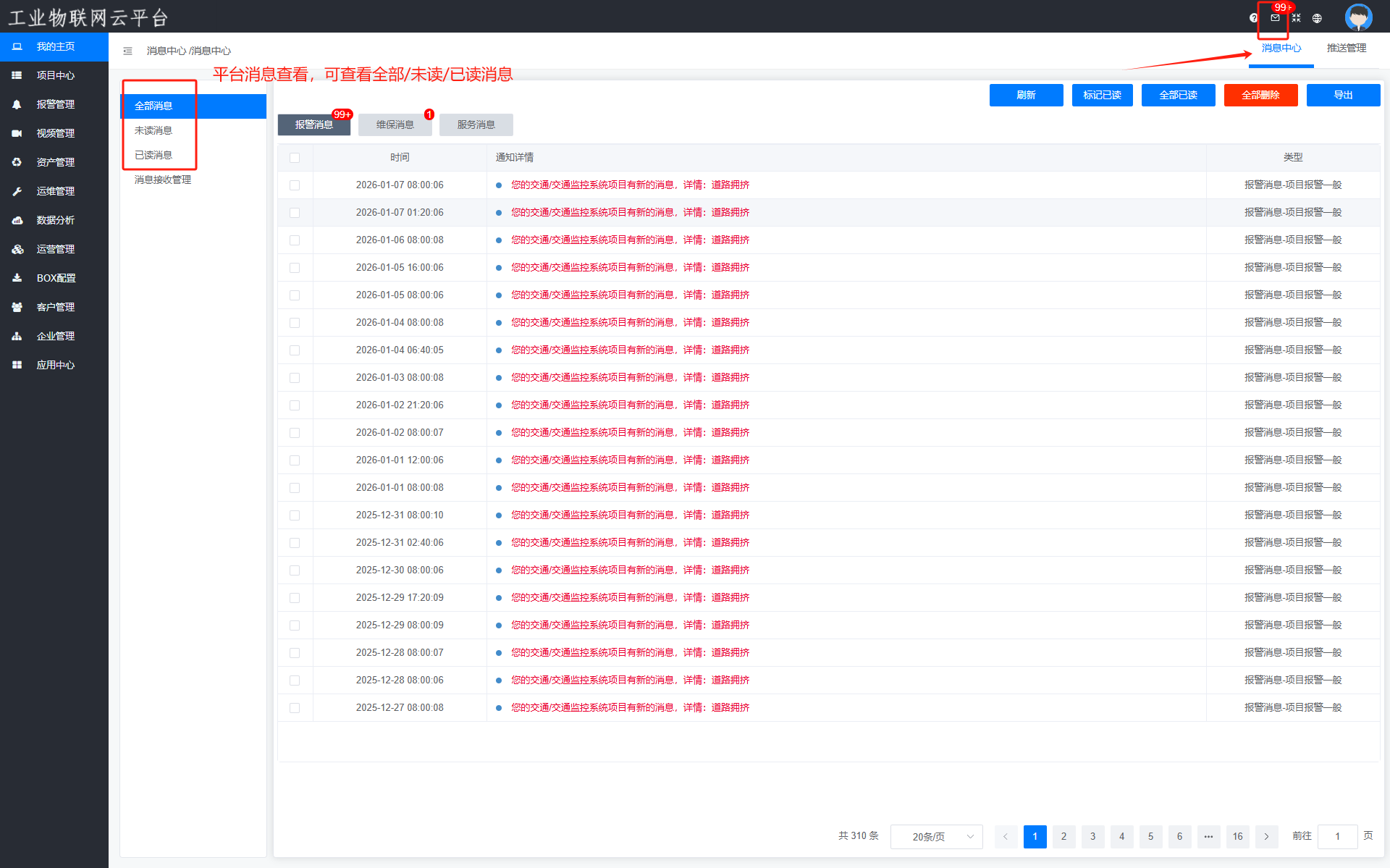Collapse sidebar with the hamburger icon
This screenshot has width=1390, height=868.
(x=127, y=51)
